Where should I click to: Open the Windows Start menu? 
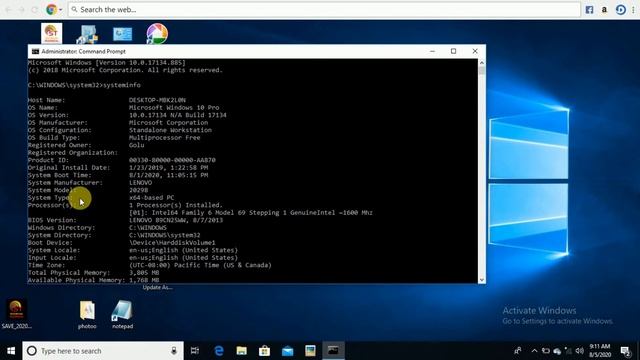pyautogui.click(x=11, y=351)
